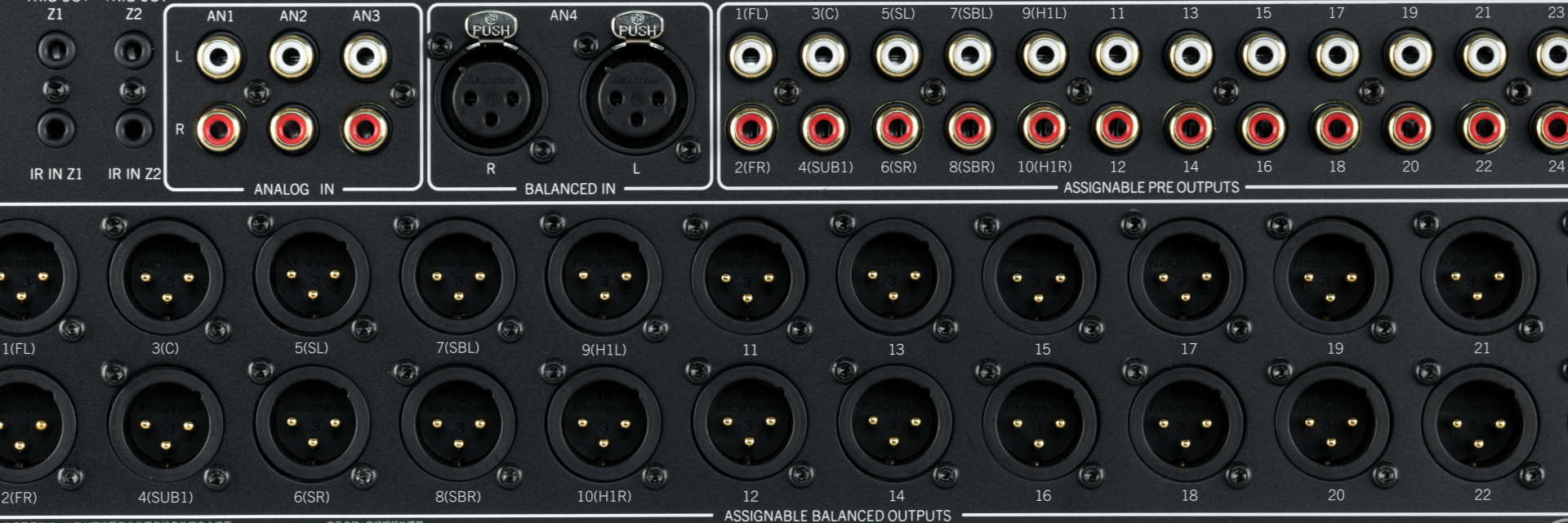Select the 3(C) white RCA pre output
This screenshot has height=523, width=1568.
coord(824,56)
